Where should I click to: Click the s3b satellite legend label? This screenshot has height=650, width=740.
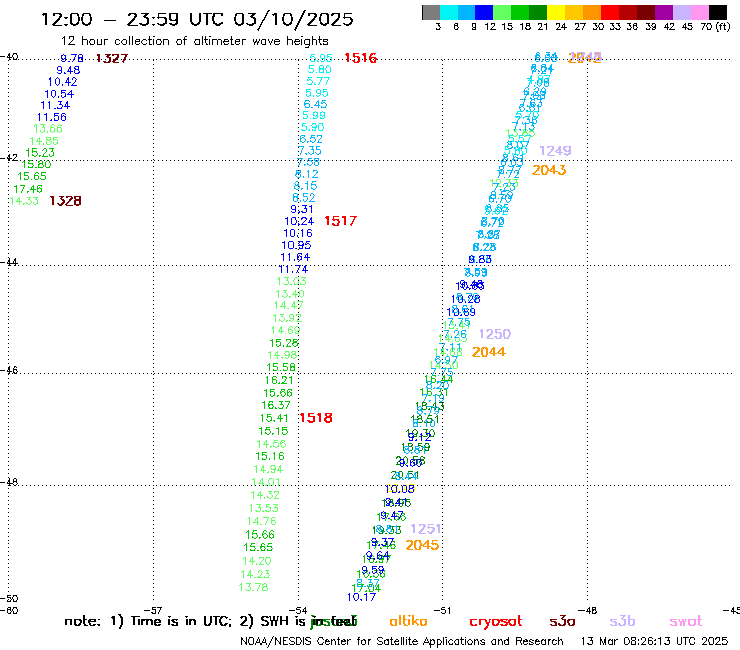(622, 621)
